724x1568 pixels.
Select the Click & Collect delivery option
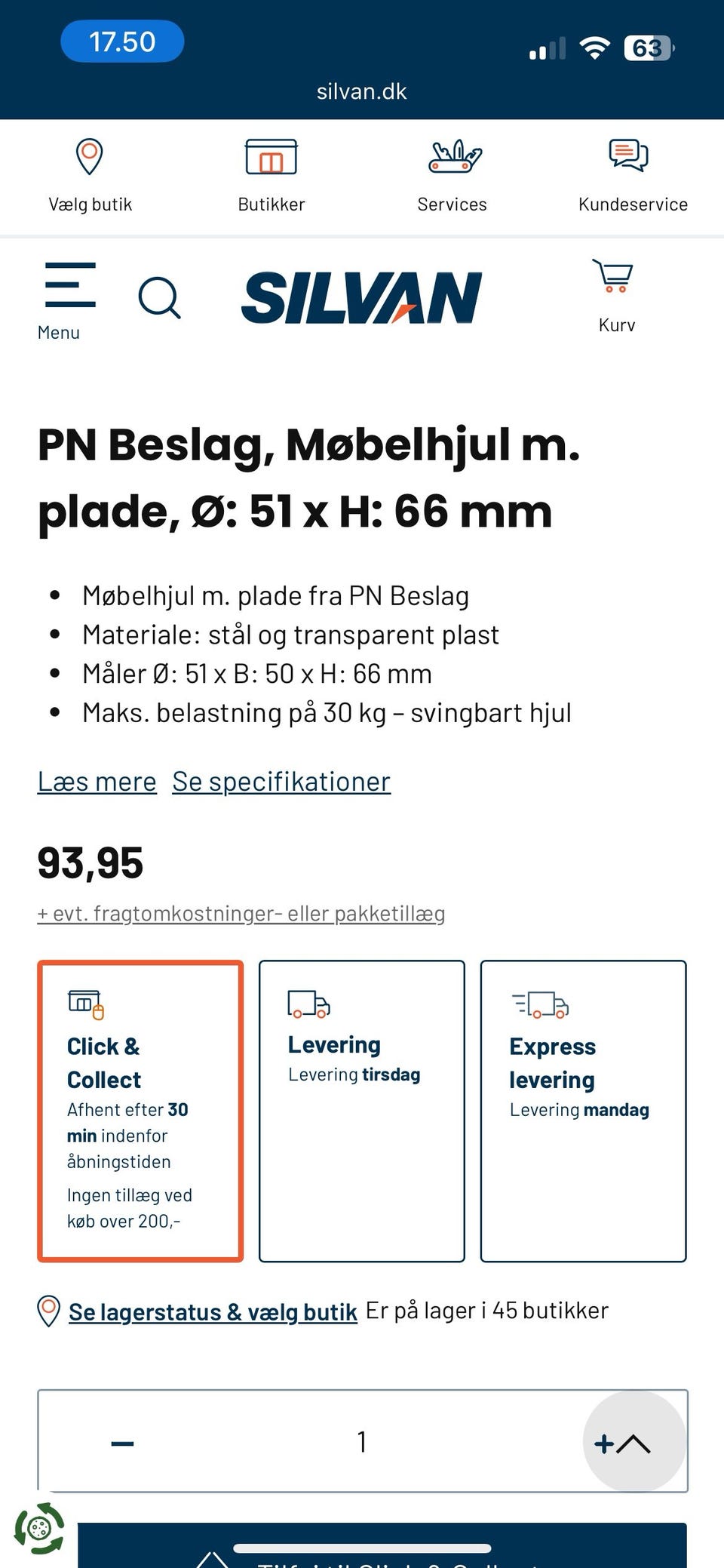(140, 1109)
